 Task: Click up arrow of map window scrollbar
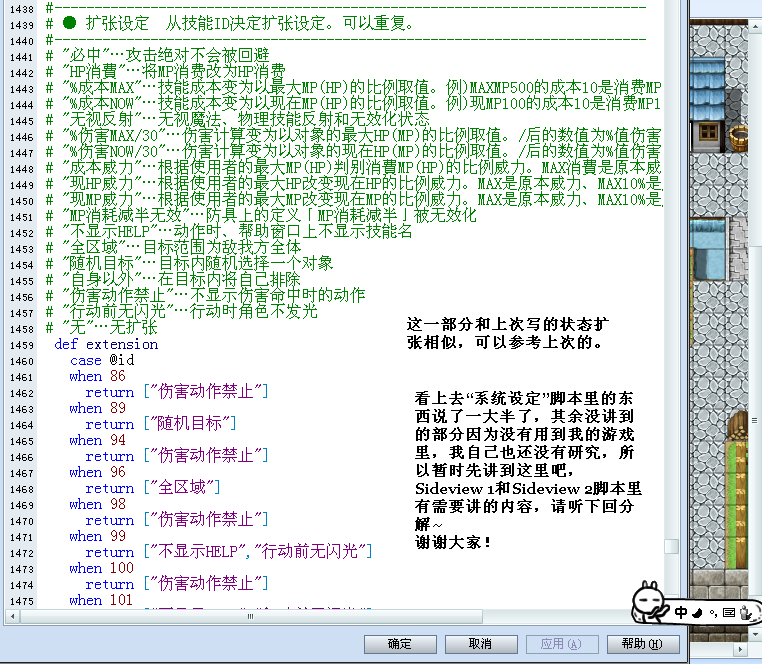(755, 27)
